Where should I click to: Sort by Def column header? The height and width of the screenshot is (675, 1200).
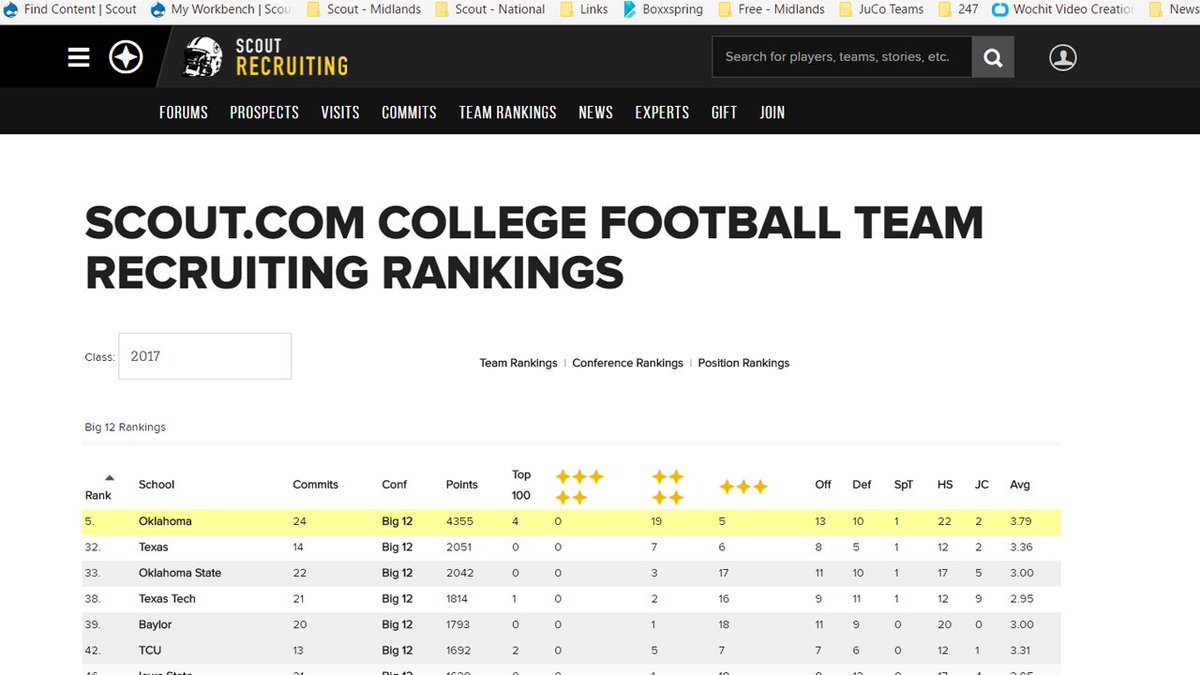[862, 485]
